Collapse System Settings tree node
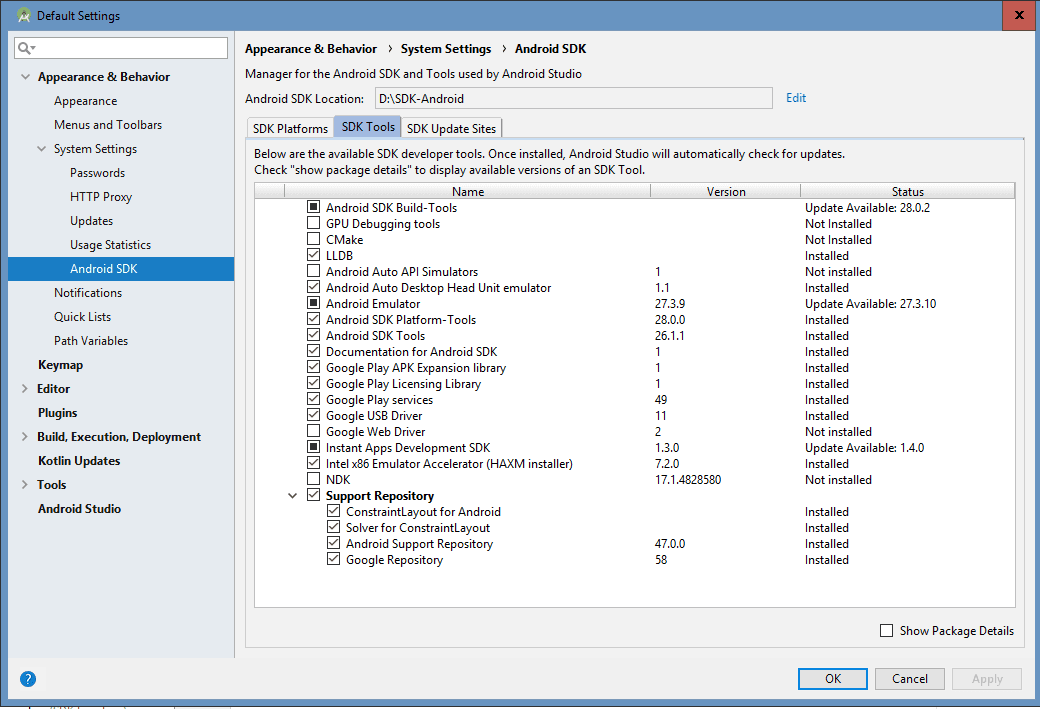This screenshot has height=709, width=1040. pyautogui.click(x=41, y=149)
